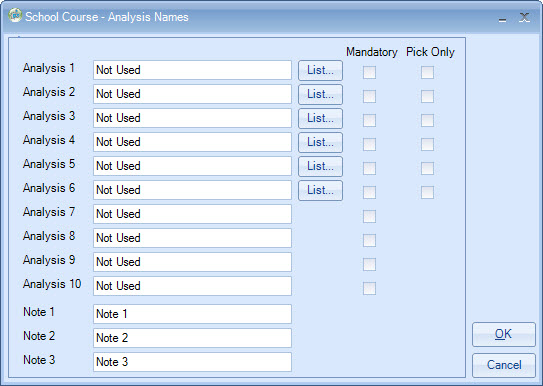Select the Analysis 5 name field
The width and height of the screenshot is (543, 386).
tap(192, 166)
